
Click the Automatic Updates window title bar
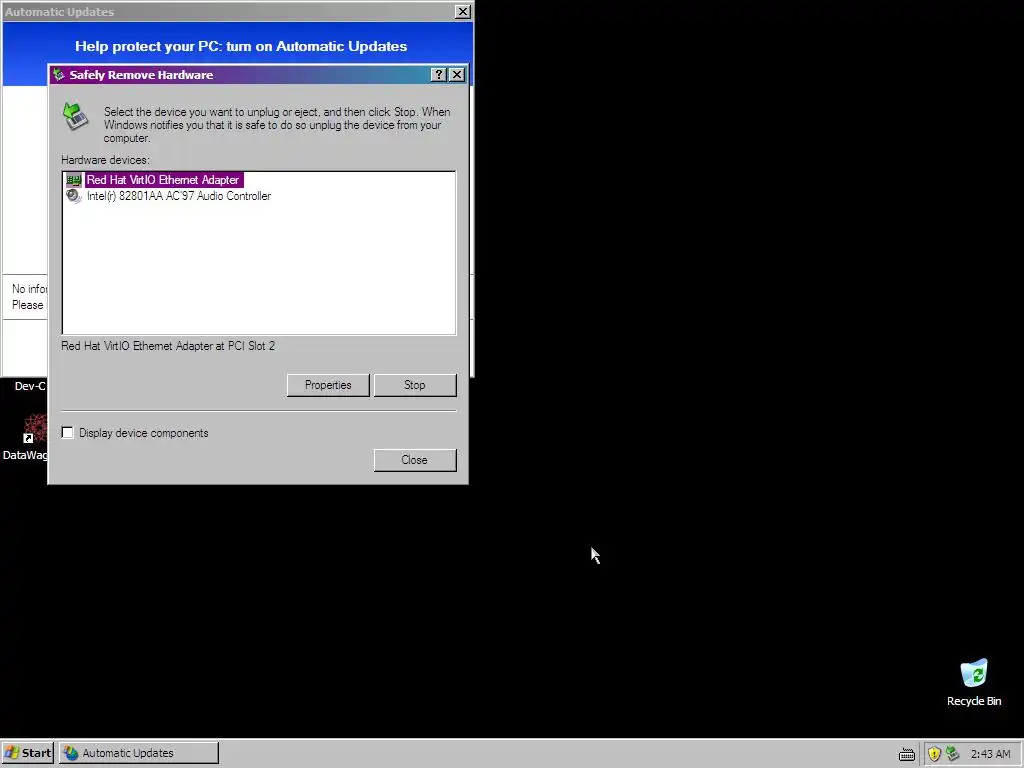(229, 12)
